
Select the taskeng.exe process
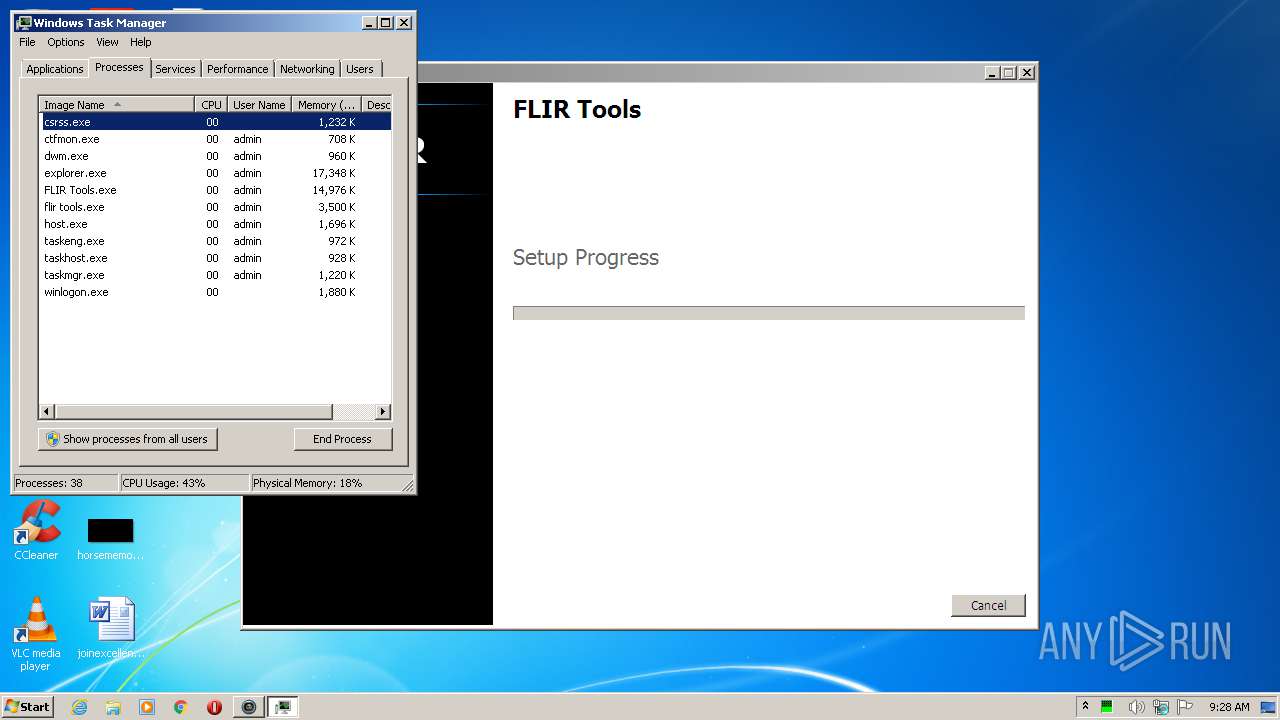[215, 241]
